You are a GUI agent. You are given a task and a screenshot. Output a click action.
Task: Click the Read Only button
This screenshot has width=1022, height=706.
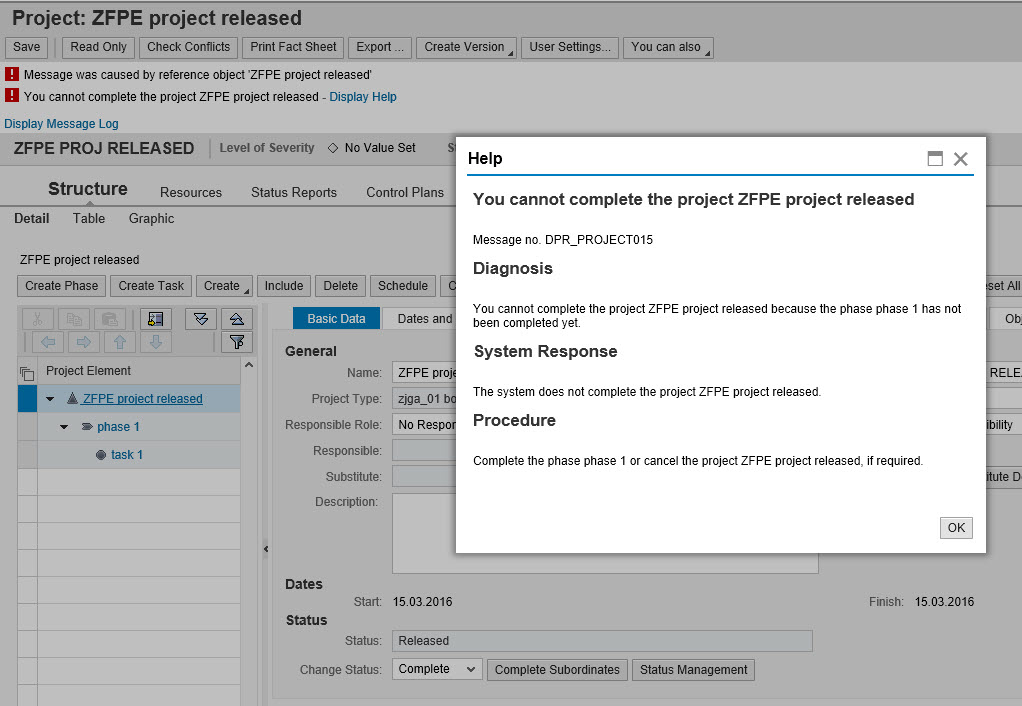98,48
